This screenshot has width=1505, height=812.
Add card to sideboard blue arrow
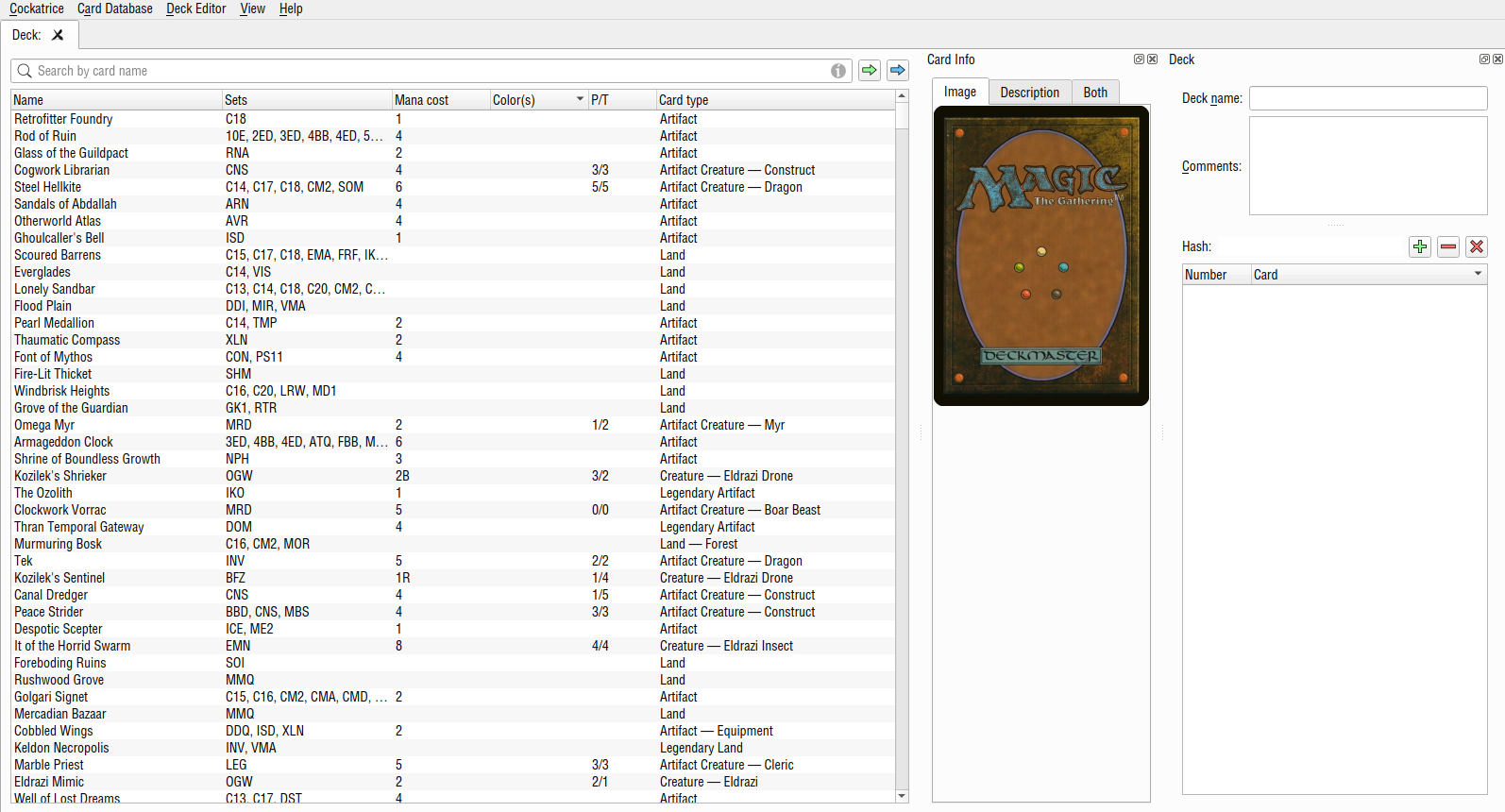tap(898, 70)
